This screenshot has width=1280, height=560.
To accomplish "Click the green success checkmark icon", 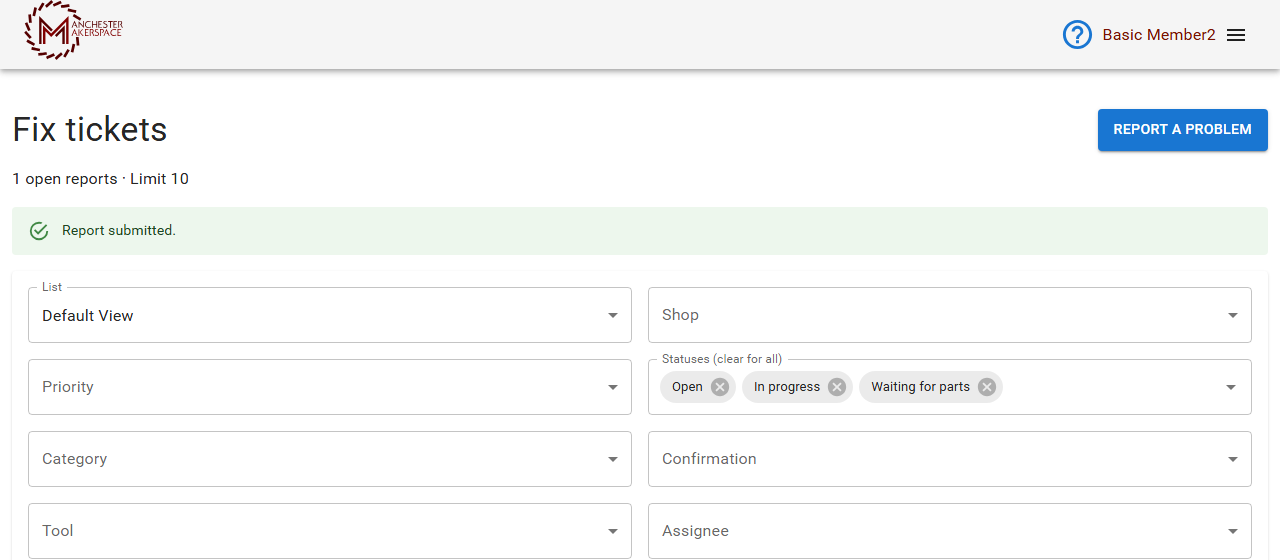I will point(39,231).
